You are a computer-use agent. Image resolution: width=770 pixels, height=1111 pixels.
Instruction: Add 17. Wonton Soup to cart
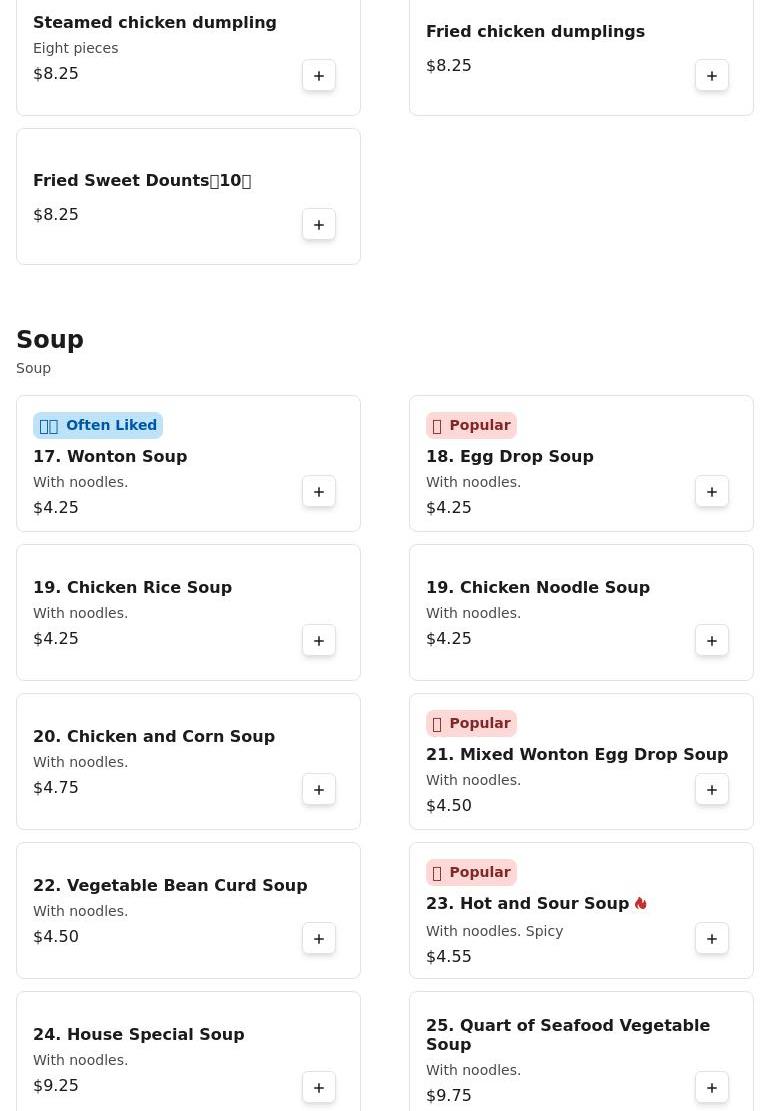coord(319,492)
